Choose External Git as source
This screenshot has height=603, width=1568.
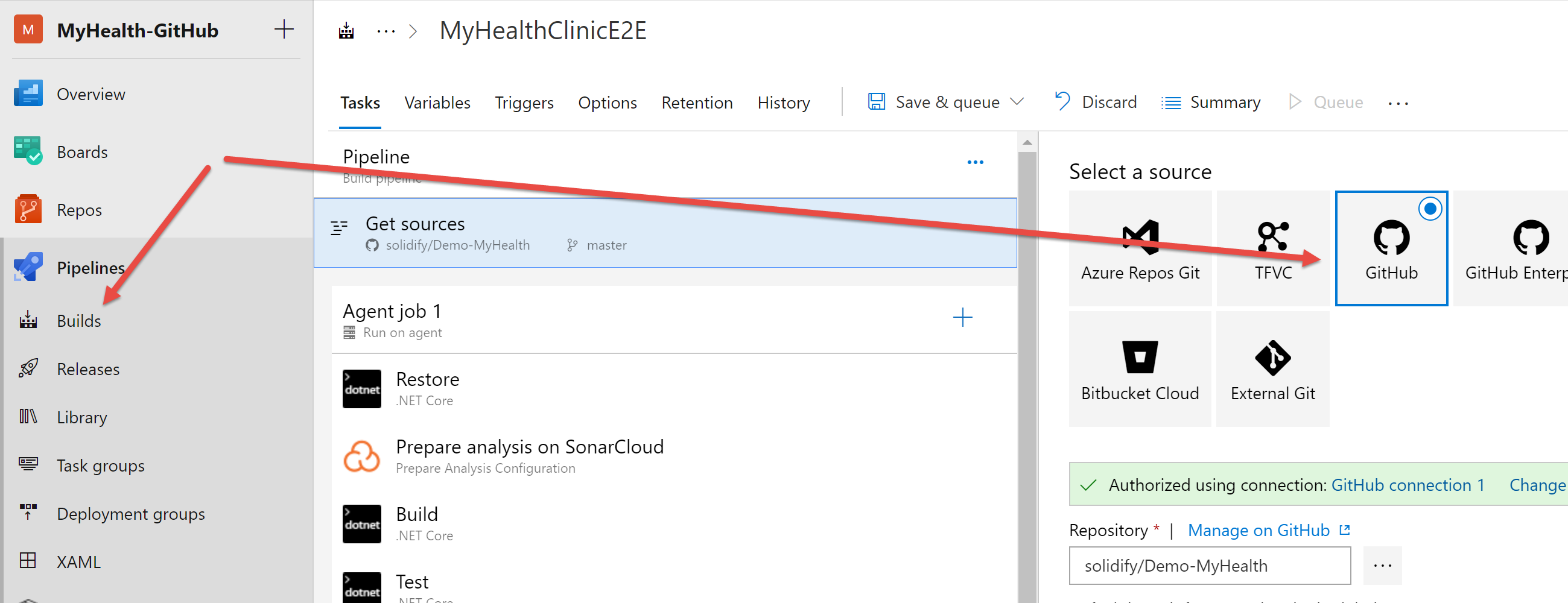pyautogui.click(x=1272, y=369)
